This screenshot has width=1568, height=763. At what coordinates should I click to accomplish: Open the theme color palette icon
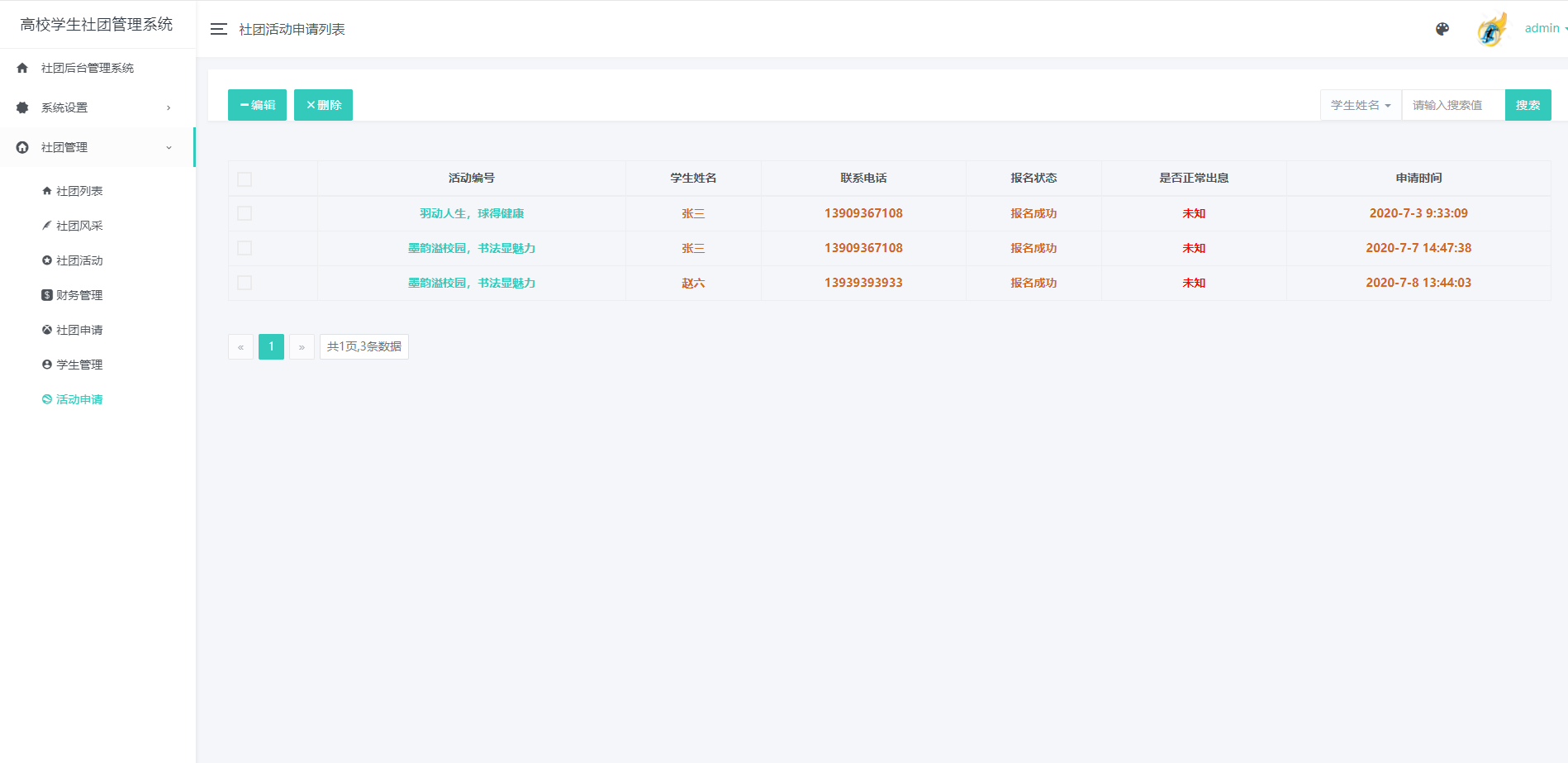[x=1442, y=29]
